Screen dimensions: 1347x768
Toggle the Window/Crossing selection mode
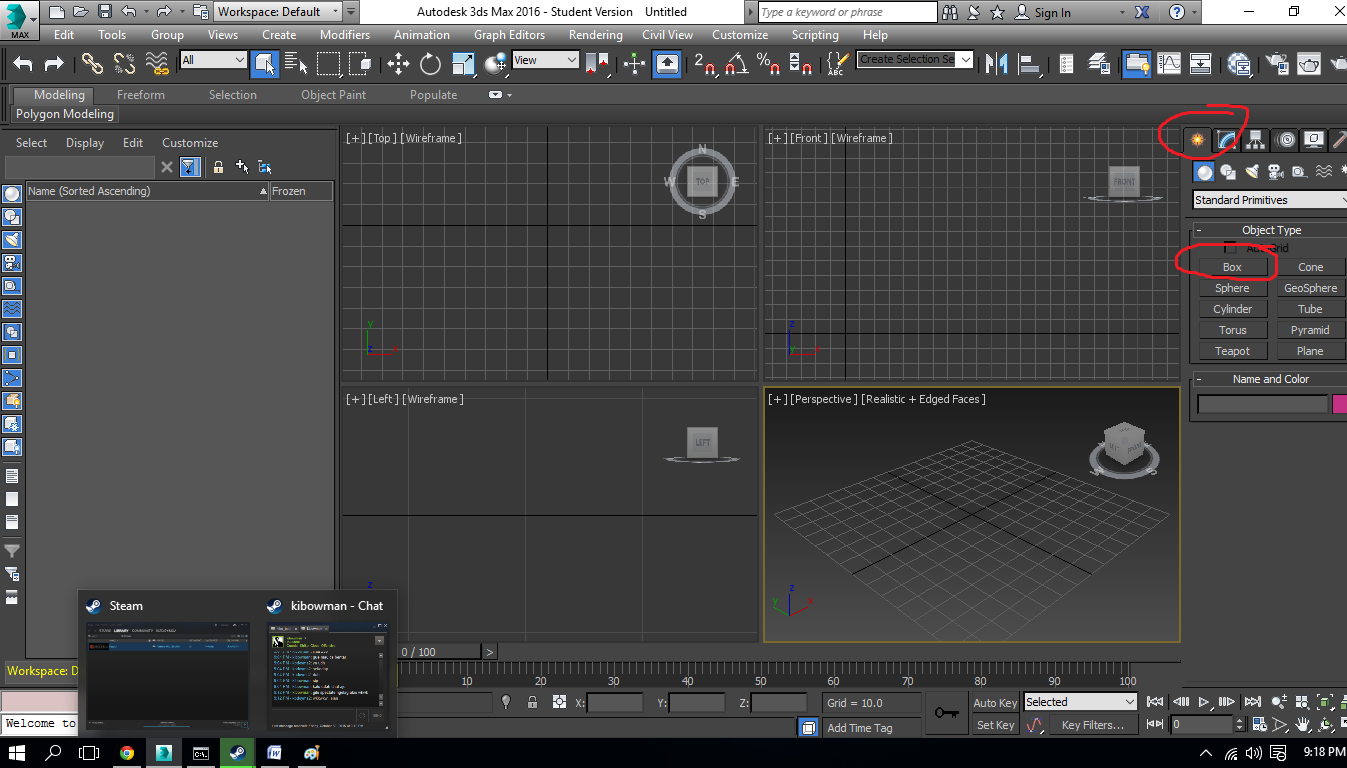(x=360, y=63)
